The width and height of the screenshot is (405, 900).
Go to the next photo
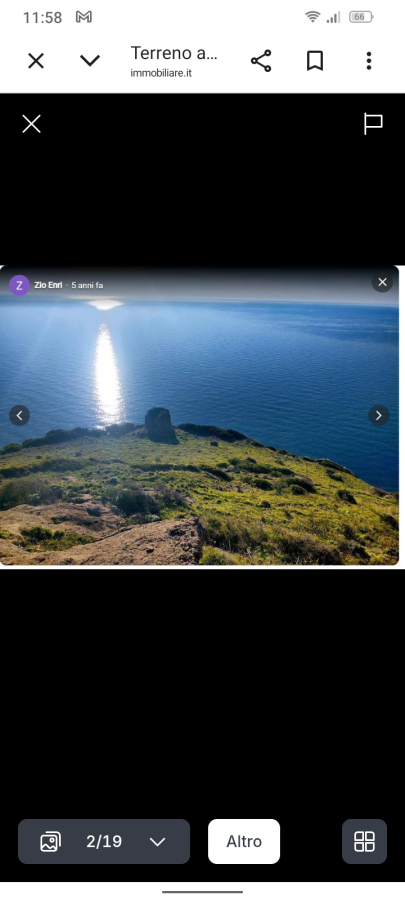[x=379, y=416]
